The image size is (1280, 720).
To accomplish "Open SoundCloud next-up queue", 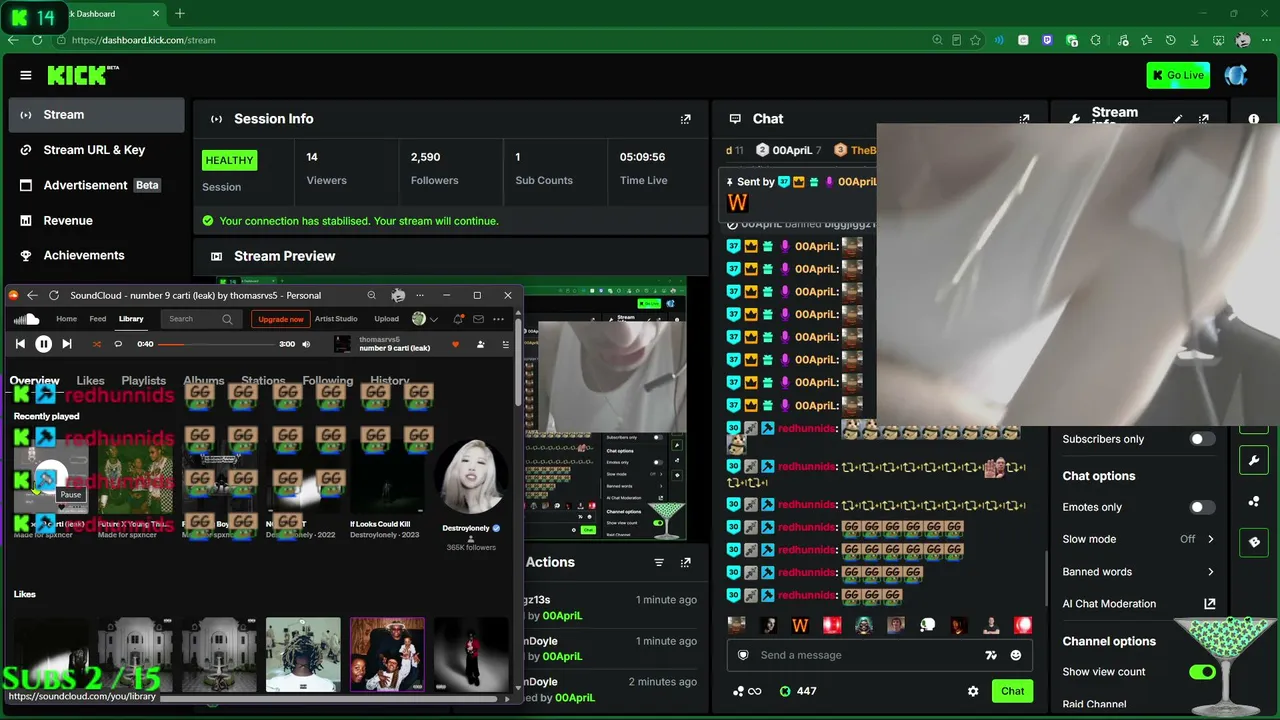I will pyautogui.click(x=505, y=344).
